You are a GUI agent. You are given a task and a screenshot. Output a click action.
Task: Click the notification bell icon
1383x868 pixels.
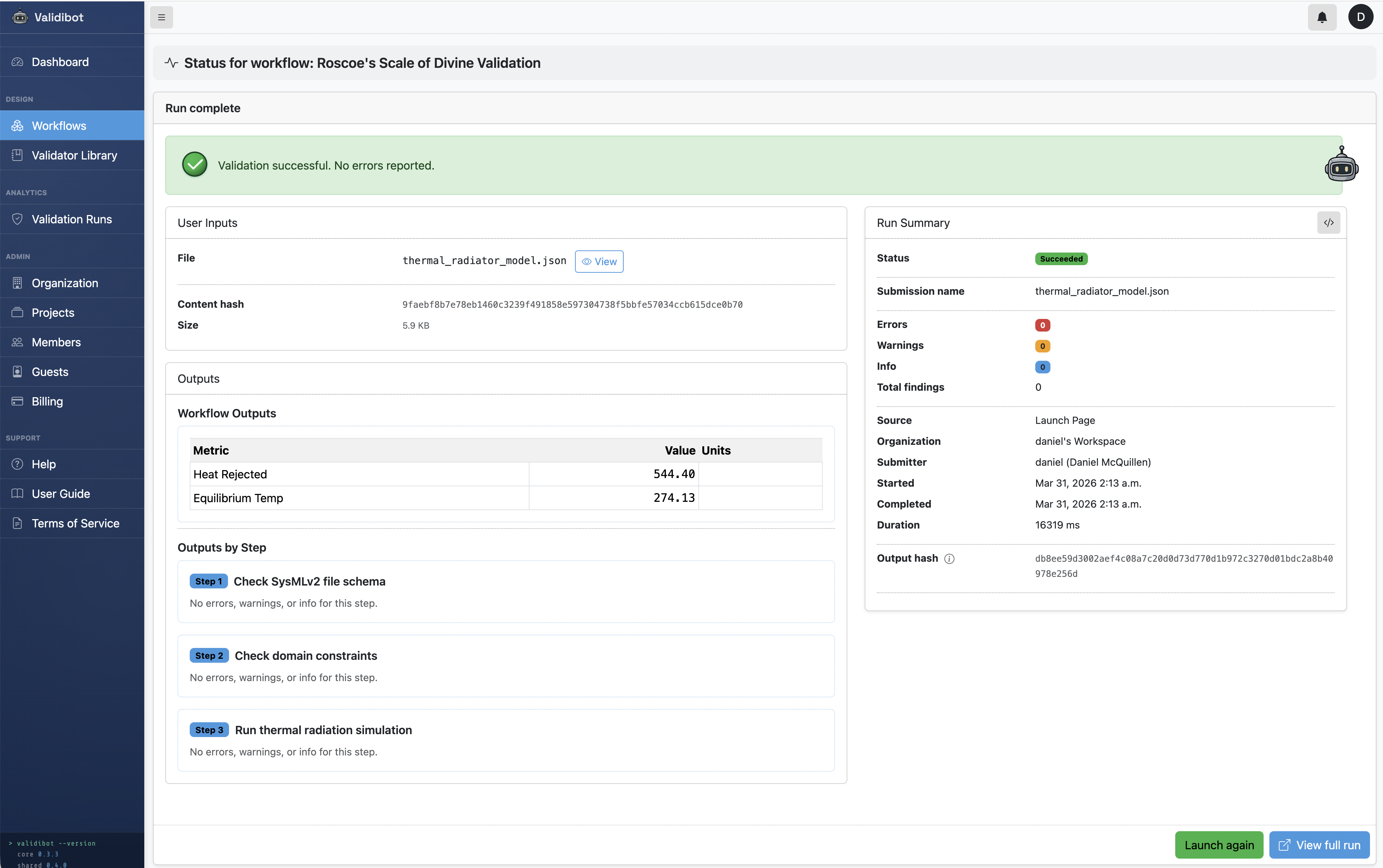(1322, 17)
